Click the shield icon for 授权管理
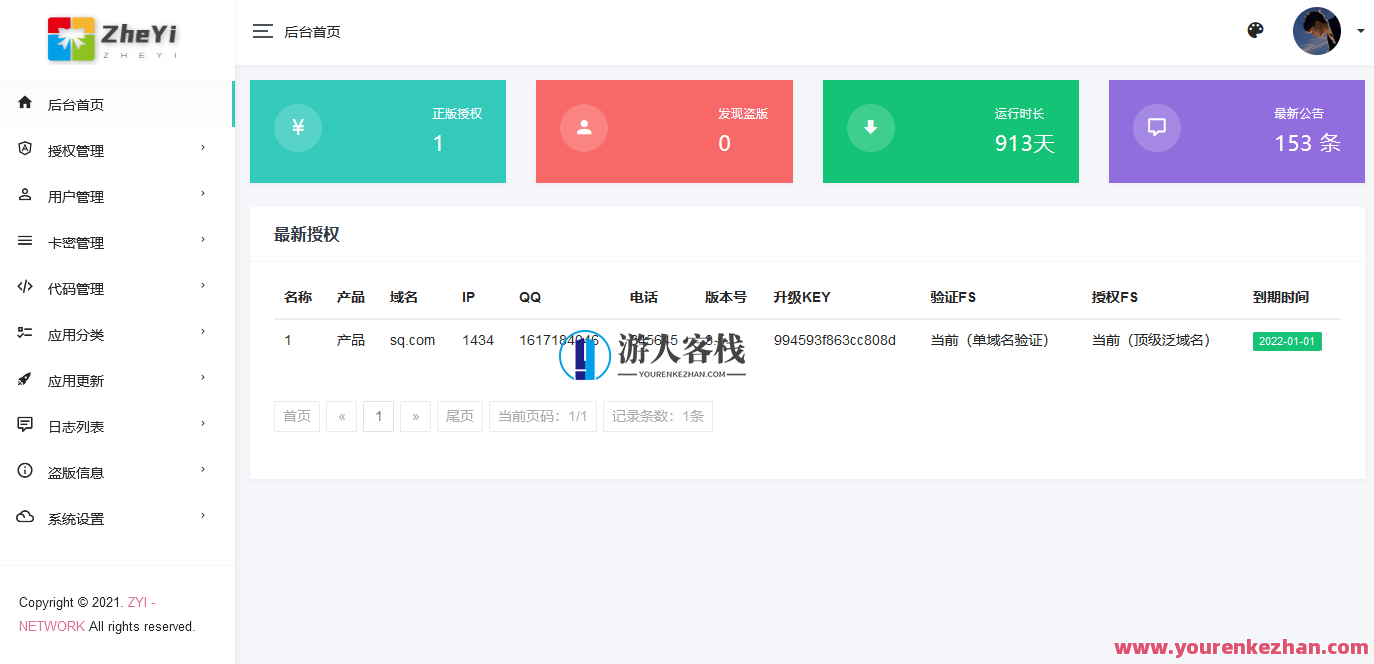1374x664 pixels. pyautogui.click(x=24, y=149)
